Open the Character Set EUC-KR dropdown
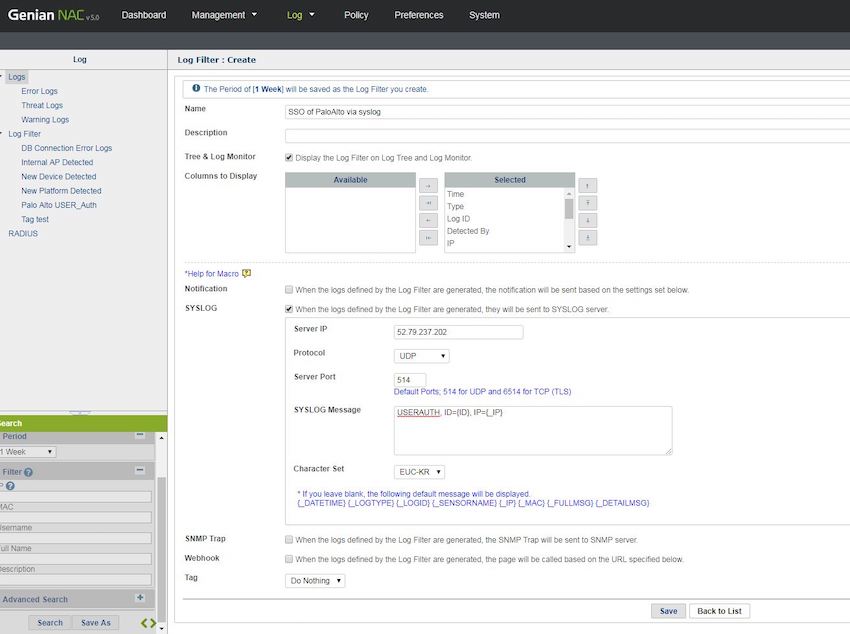Viewport: 850px width, 634px height. point(420,472)
